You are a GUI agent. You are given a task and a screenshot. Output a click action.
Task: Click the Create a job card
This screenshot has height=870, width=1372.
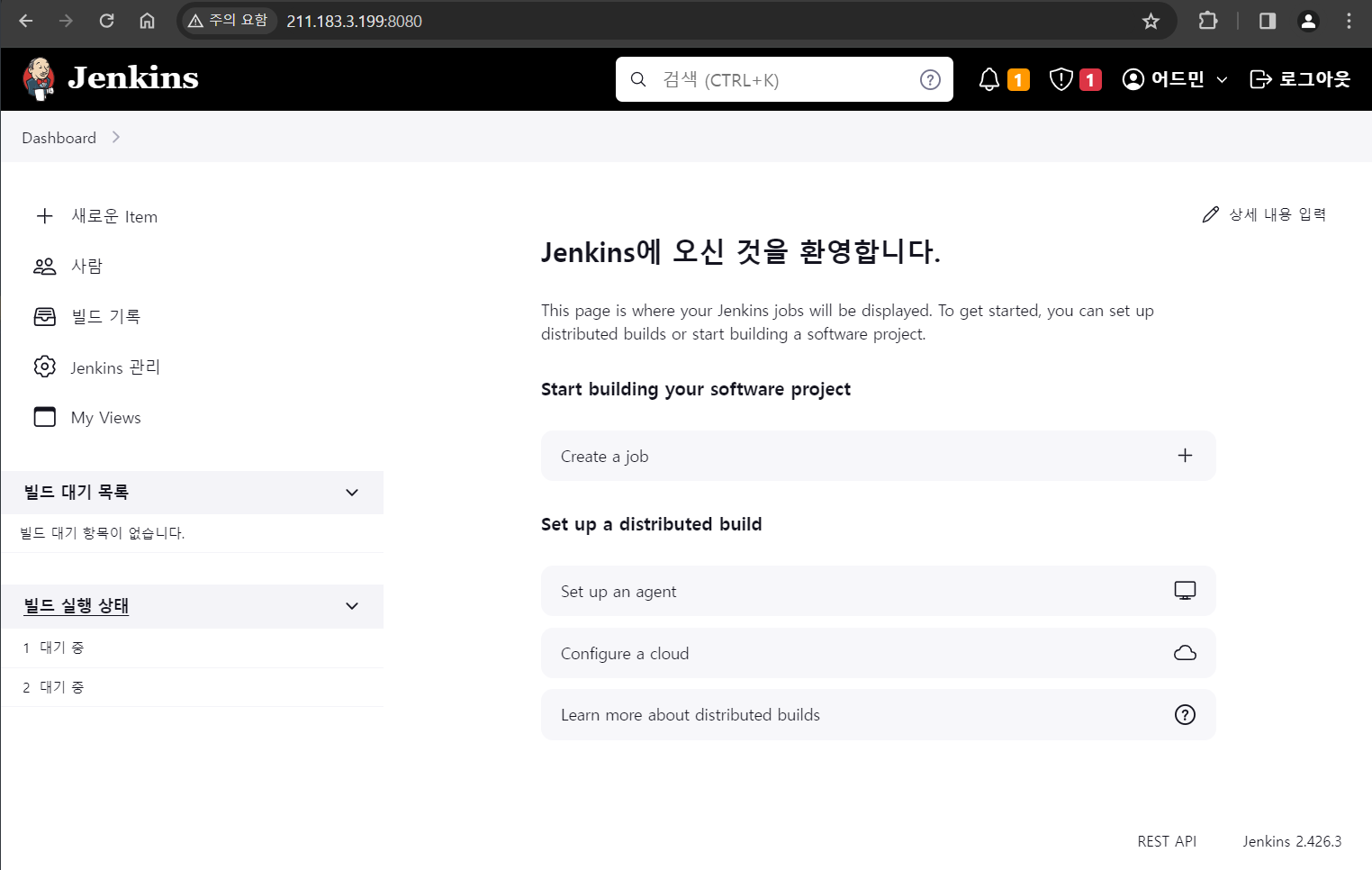point(878,456)
